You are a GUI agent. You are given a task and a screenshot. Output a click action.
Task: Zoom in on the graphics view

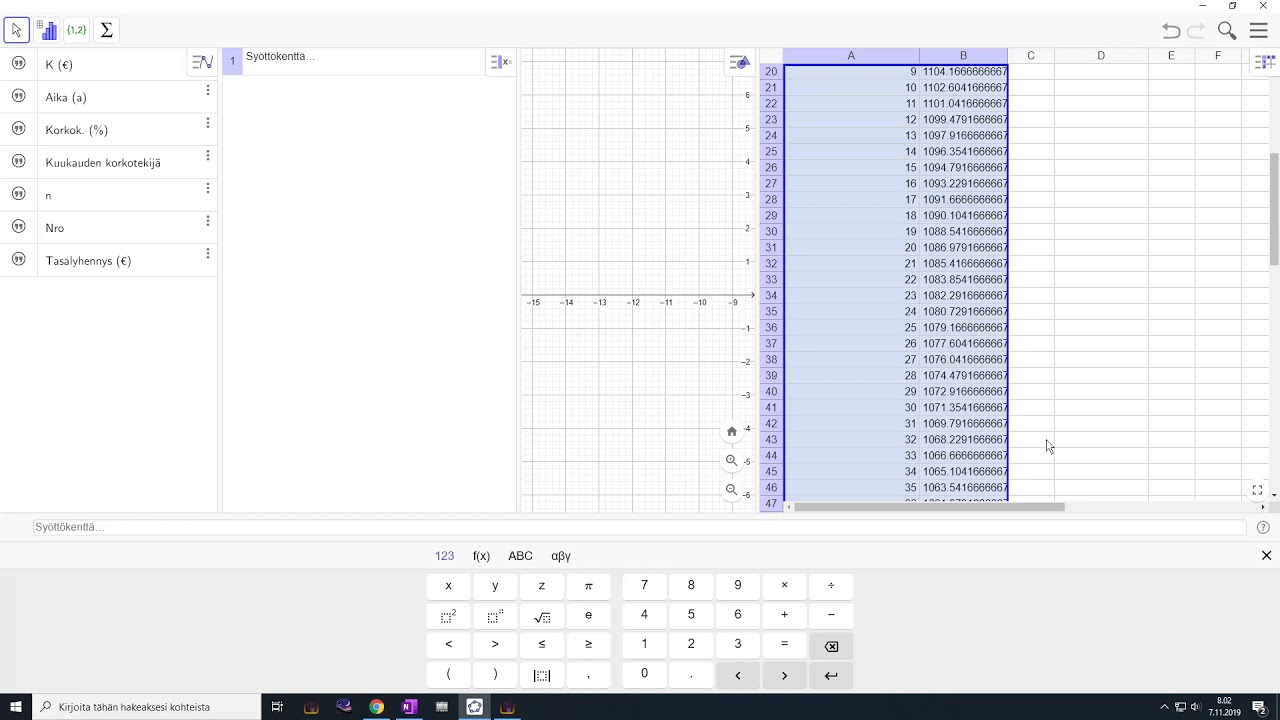point(732,461)
